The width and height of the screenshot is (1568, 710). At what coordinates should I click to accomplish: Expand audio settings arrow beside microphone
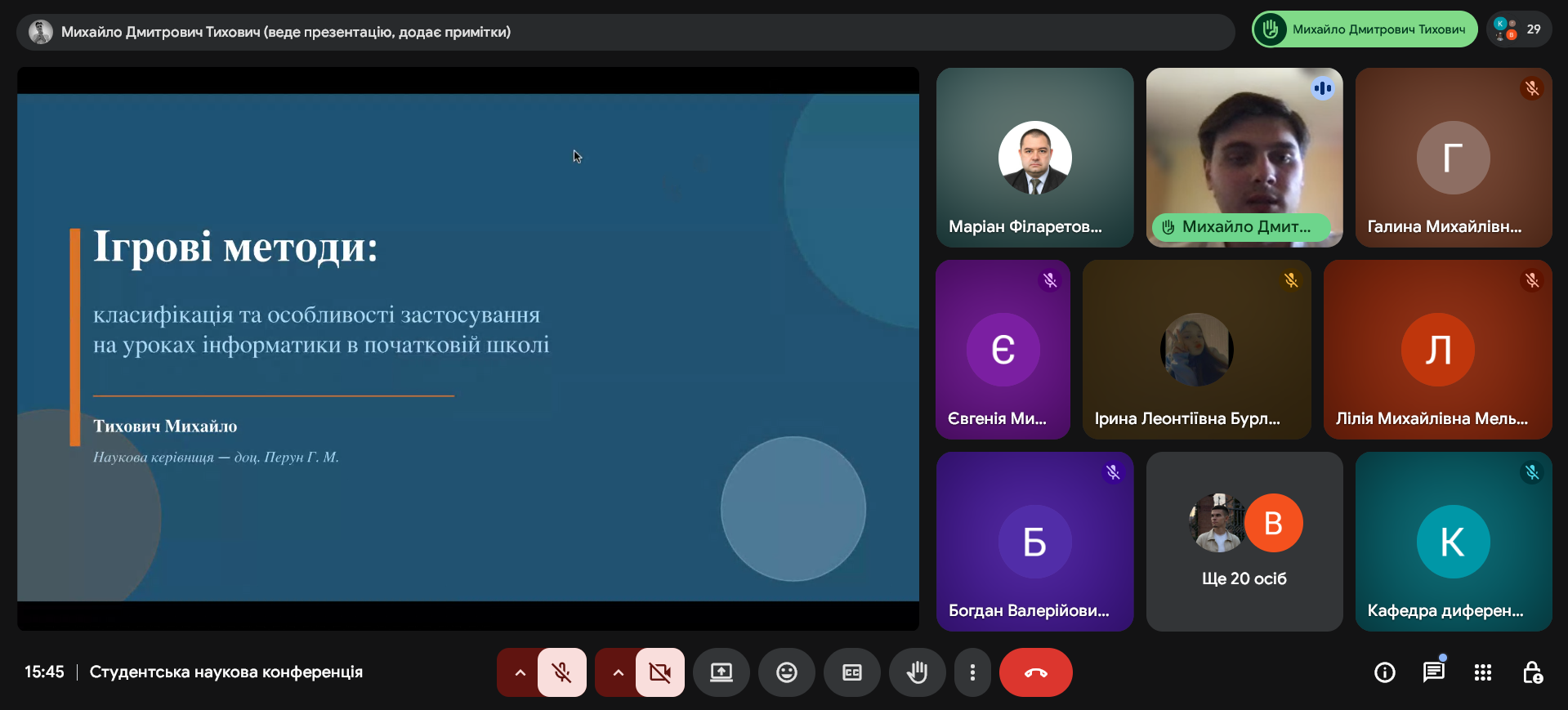pos(520,672)
